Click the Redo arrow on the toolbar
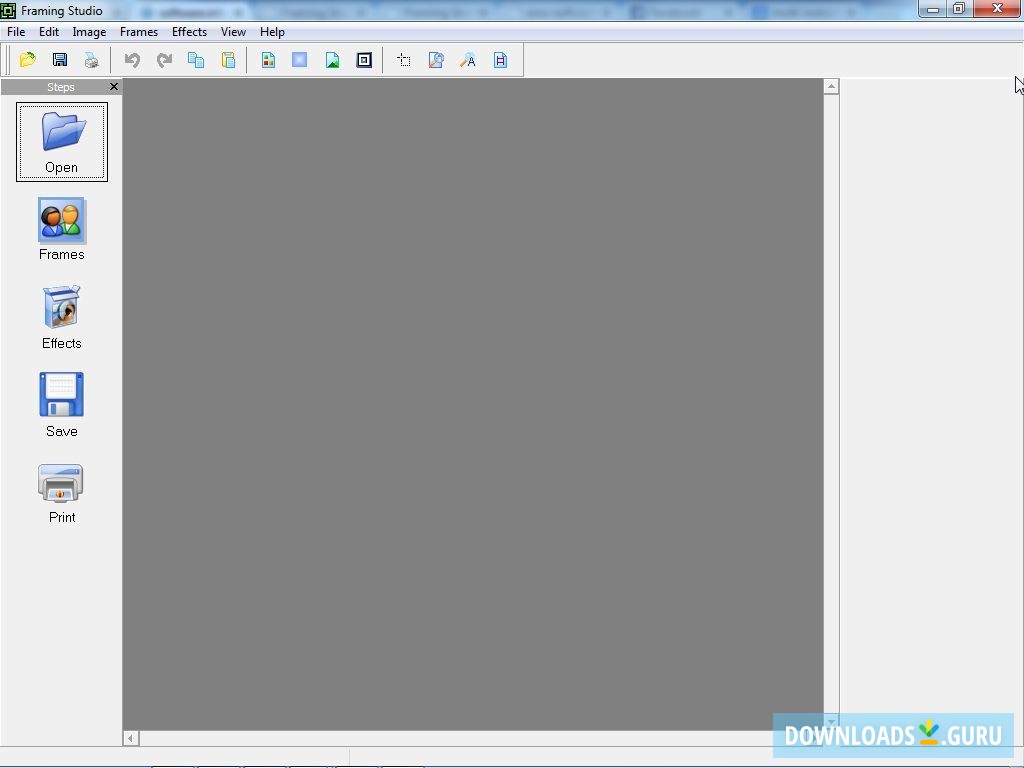Viewport: 1024px width, 768px height. click(164, 59)
